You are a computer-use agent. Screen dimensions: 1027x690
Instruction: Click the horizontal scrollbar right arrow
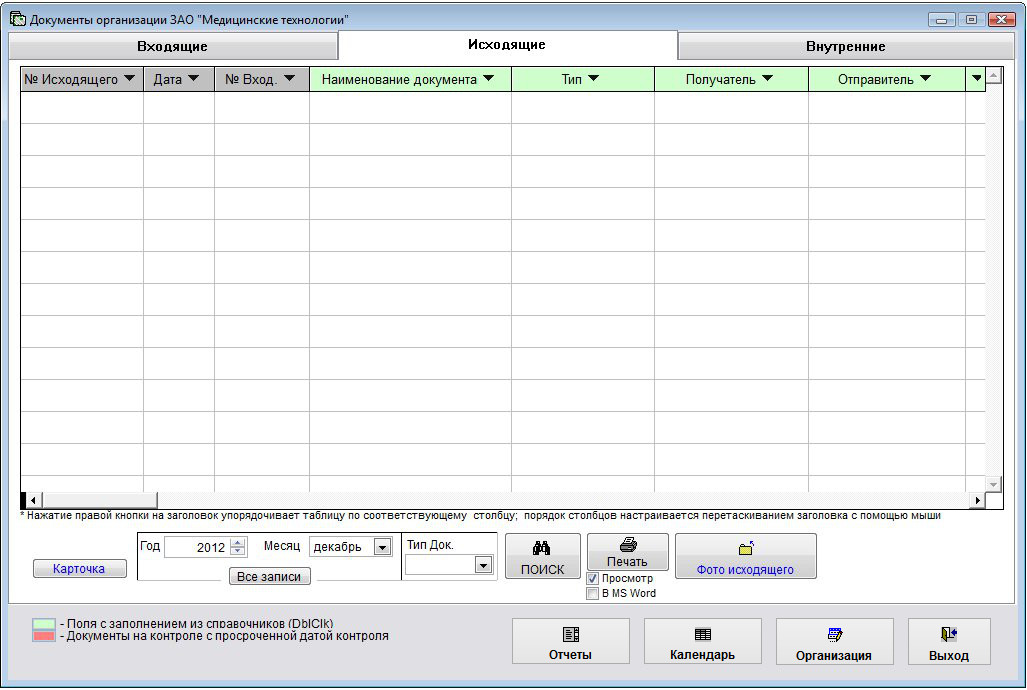(x=977, y=500)
